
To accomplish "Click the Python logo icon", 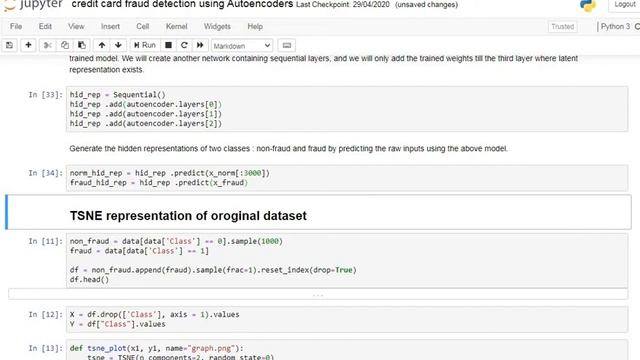I will (587, 5).
